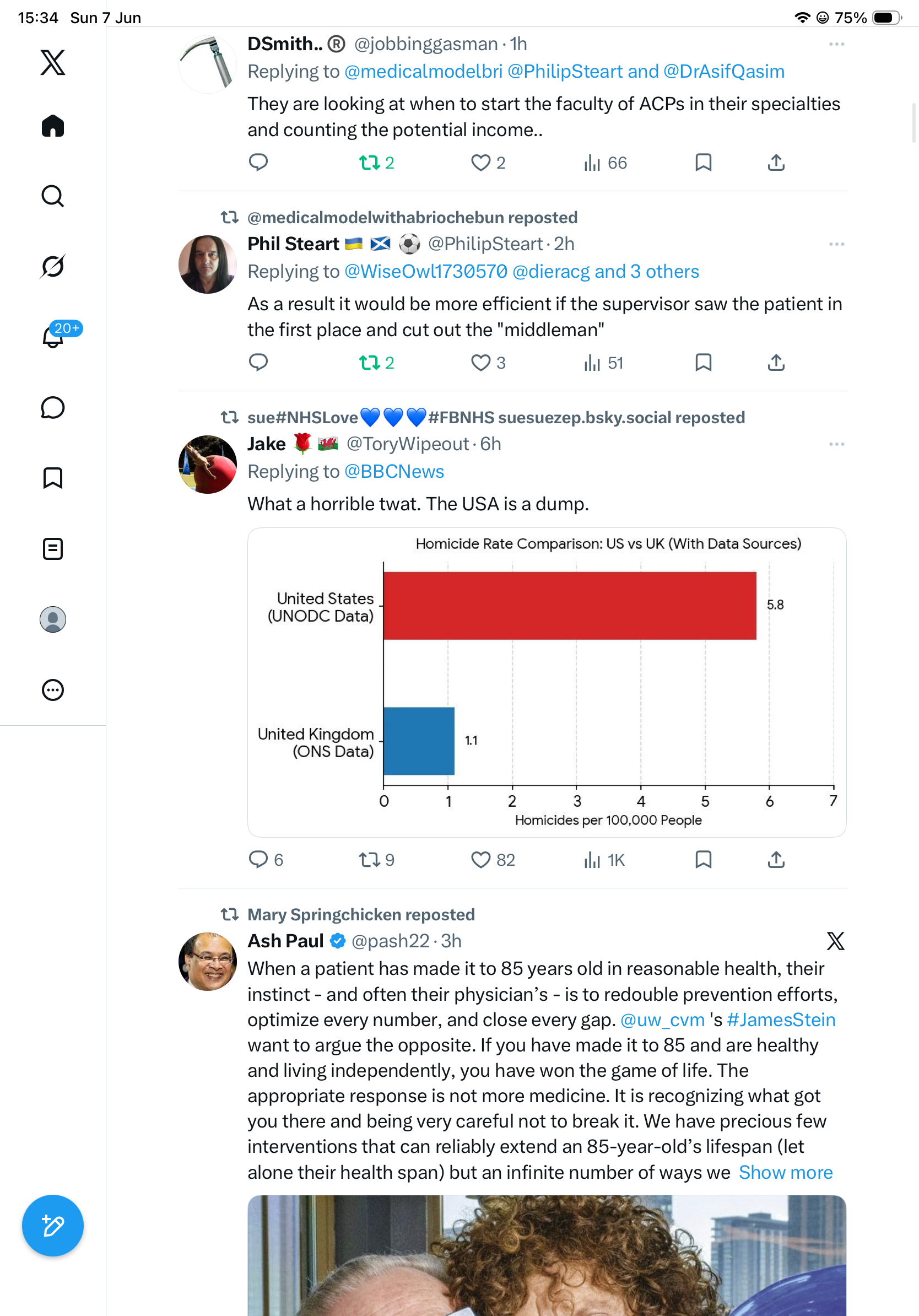This screenshot has height=1316, width=919.
Task: Open more options on Jake's post
Action: click(x=836, y=444)
